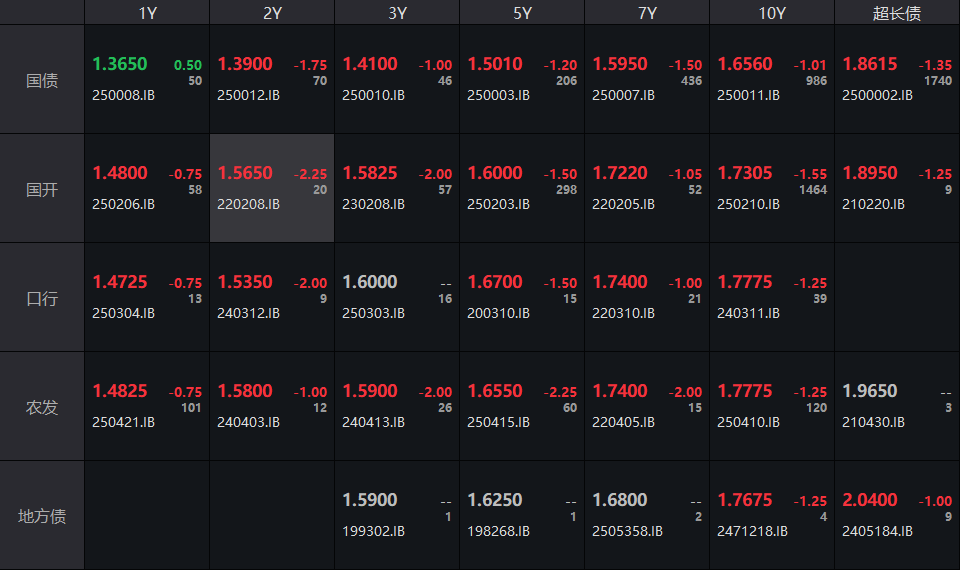Viewport: 960px width, 570px height.
Task: Click the 地方债 row label
Action: 42,516
